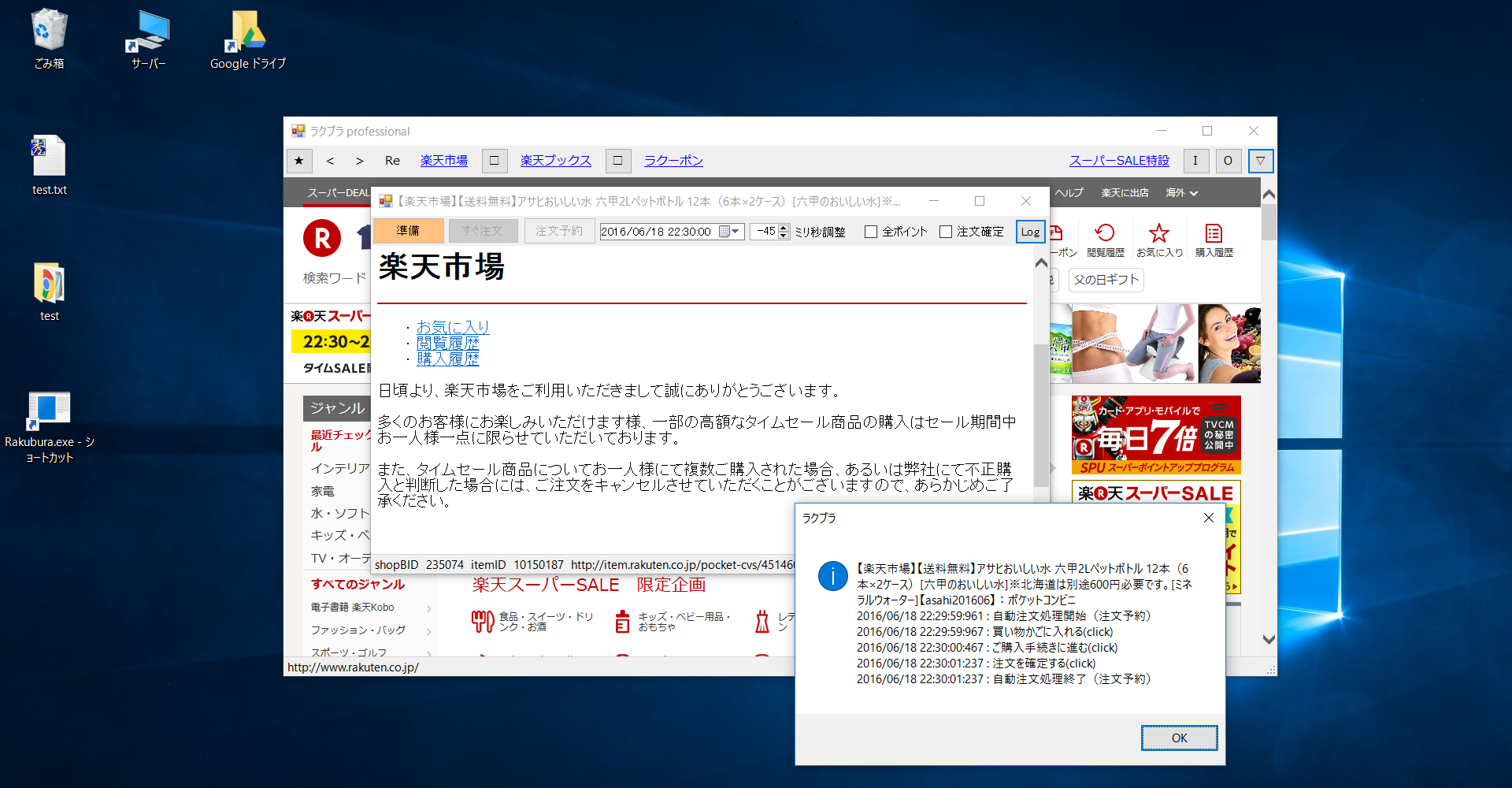Click the star favorites button in ラクプラ toolbar
Viewport: 1512px width, 788px height.
(x=299, y=161)
